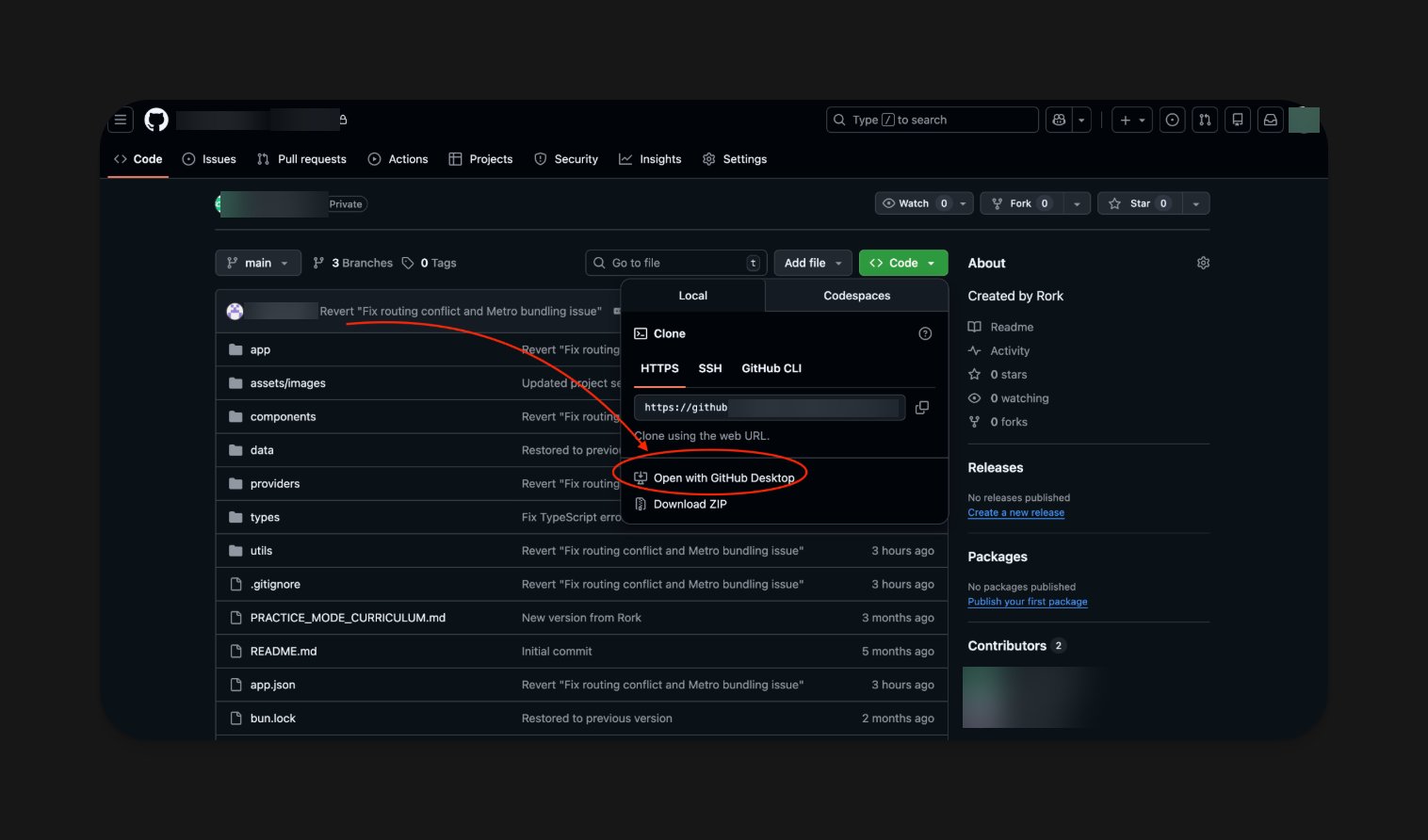Open the app folder

pos(260,349)
